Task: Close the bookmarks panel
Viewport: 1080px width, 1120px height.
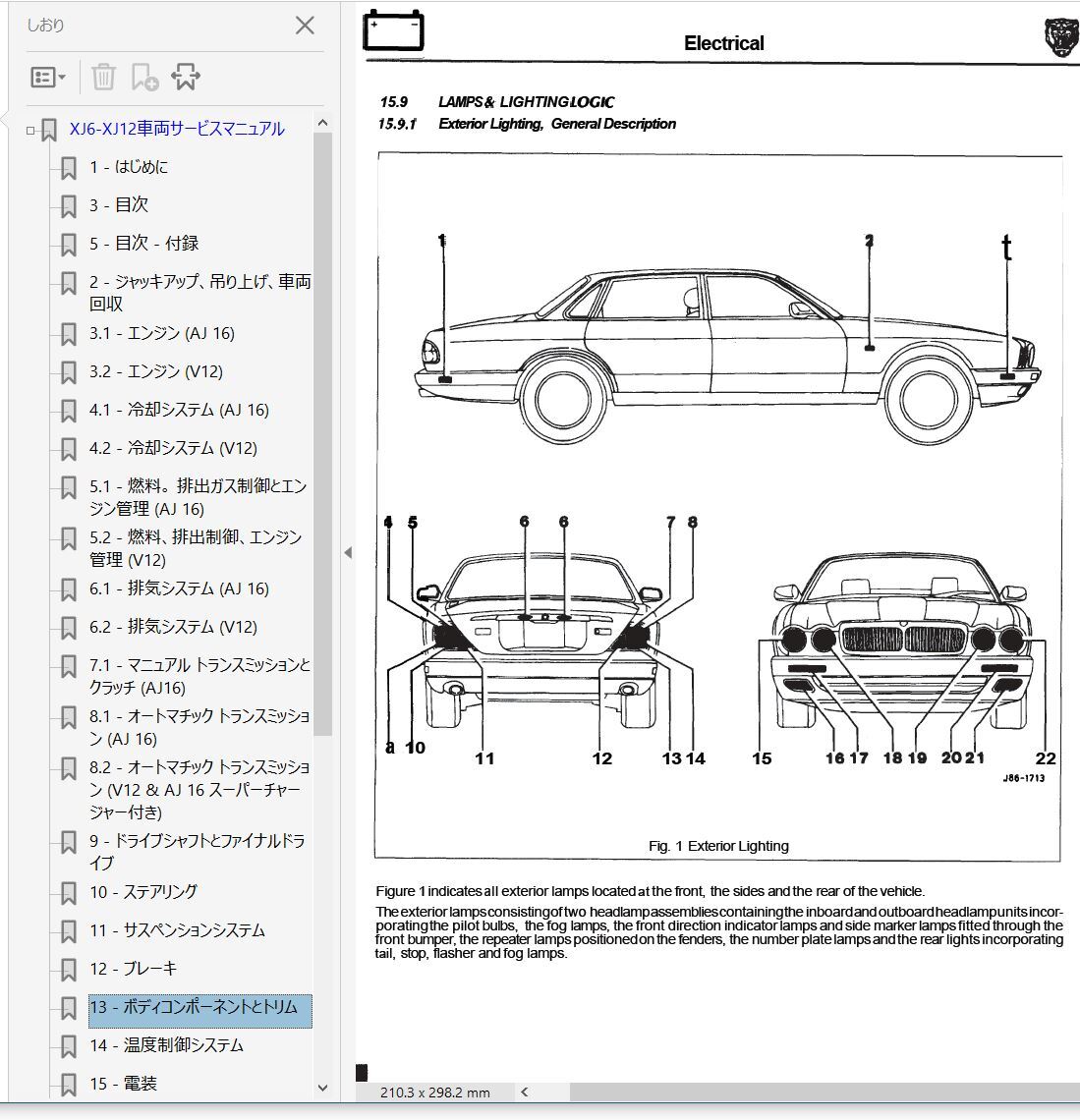Action: tap(305, 26)
